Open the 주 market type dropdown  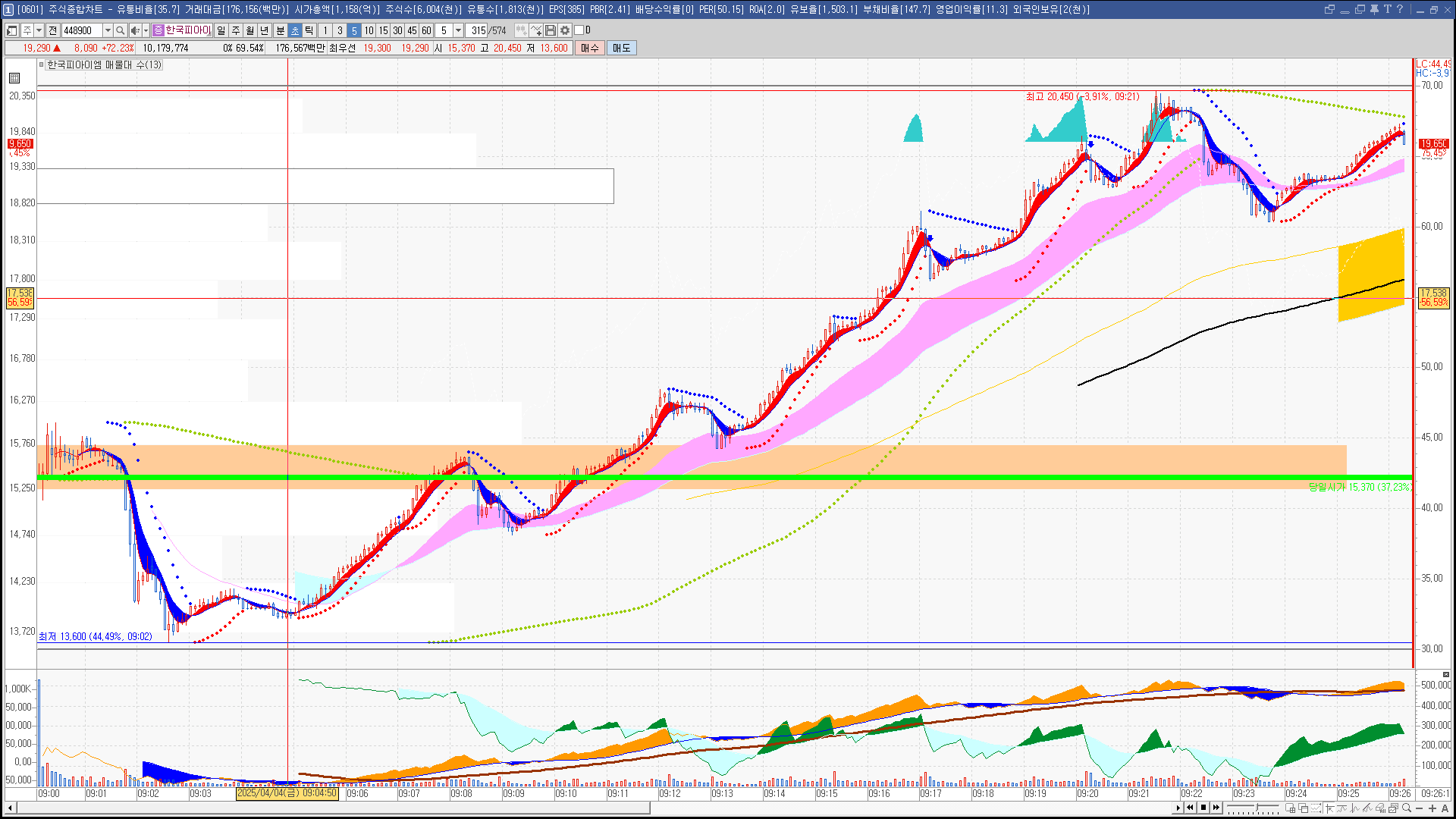click(39, 30)
